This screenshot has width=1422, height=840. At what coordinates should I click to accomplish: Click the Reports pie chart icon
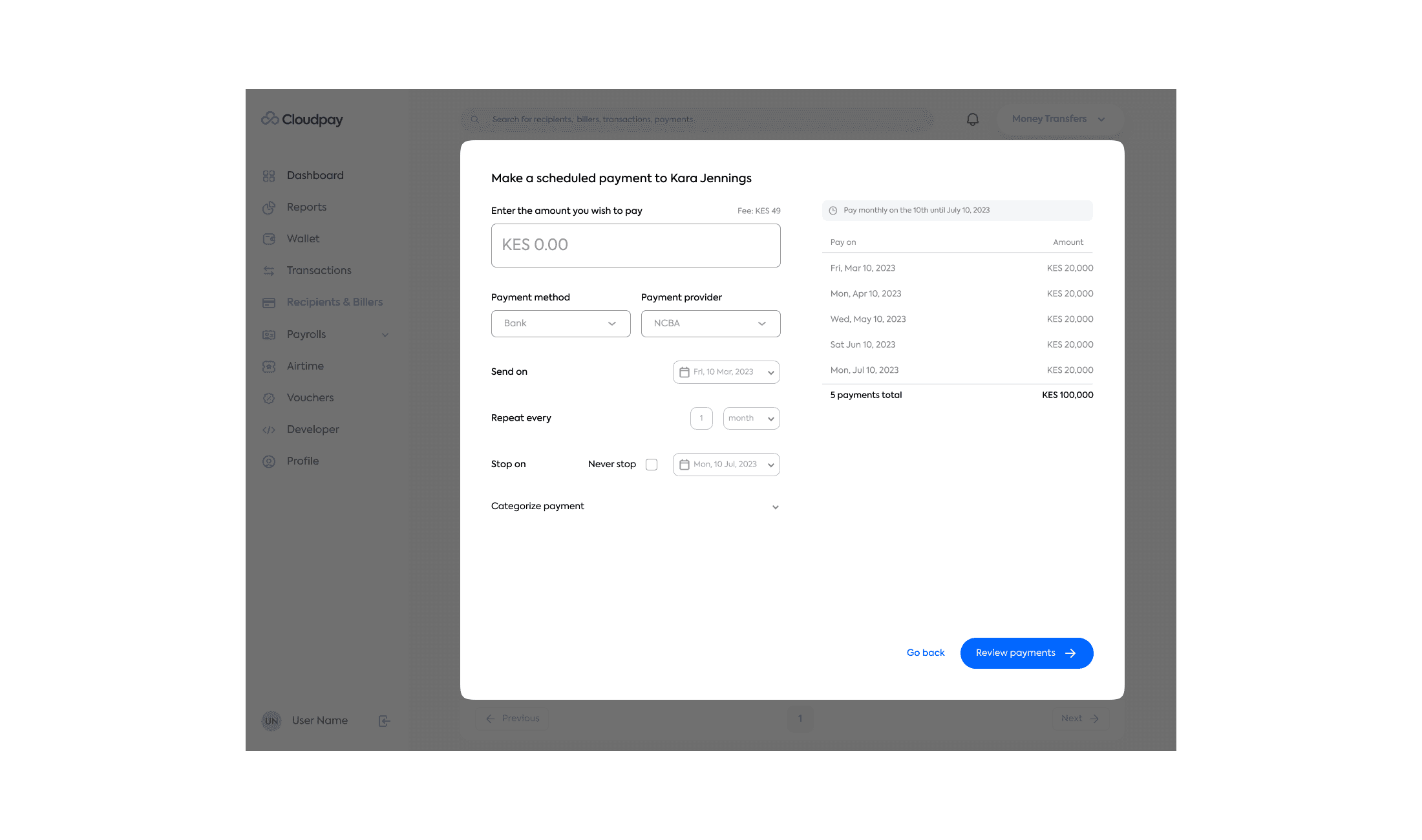269,207
